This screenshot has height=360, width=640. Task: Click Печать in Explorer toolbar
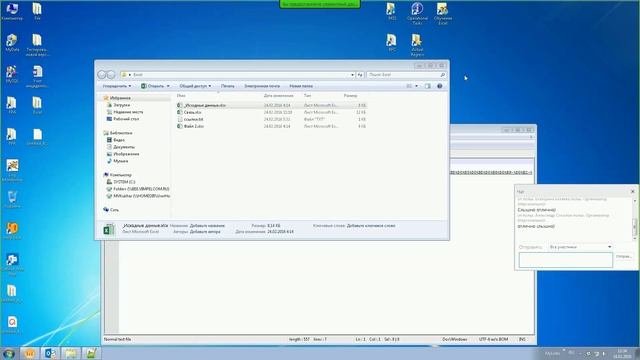coord(228,86)
